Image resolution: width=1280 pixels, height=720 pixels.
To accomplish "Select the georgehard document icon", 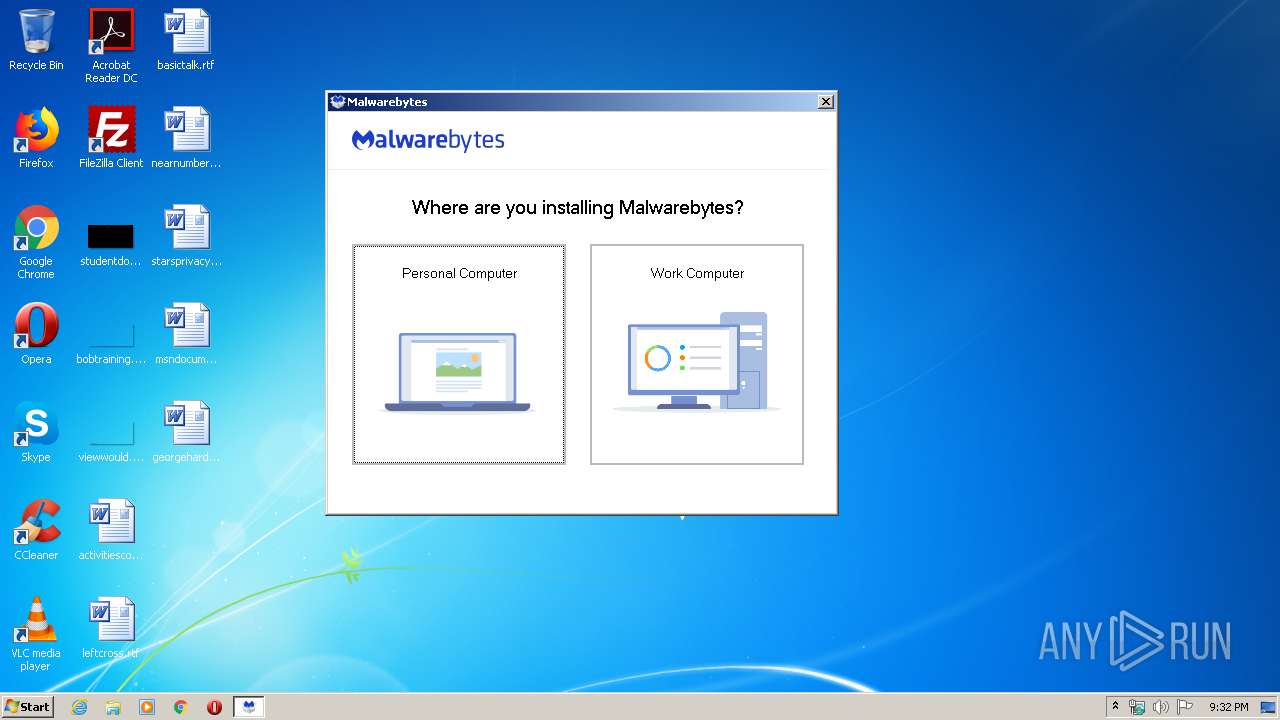I will pyautogui.click(x=186, y=432).
